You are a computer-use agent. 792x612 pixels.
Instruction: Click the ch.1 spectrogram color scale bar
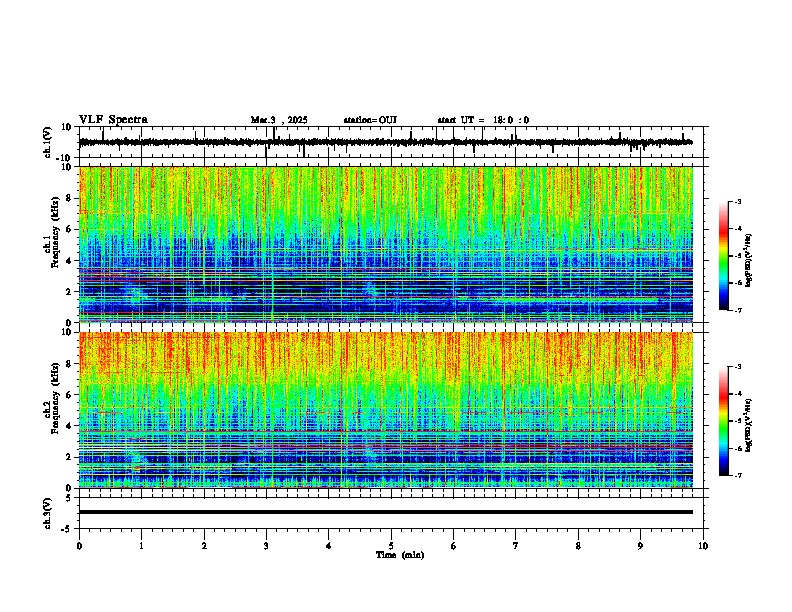pos(724,256)
